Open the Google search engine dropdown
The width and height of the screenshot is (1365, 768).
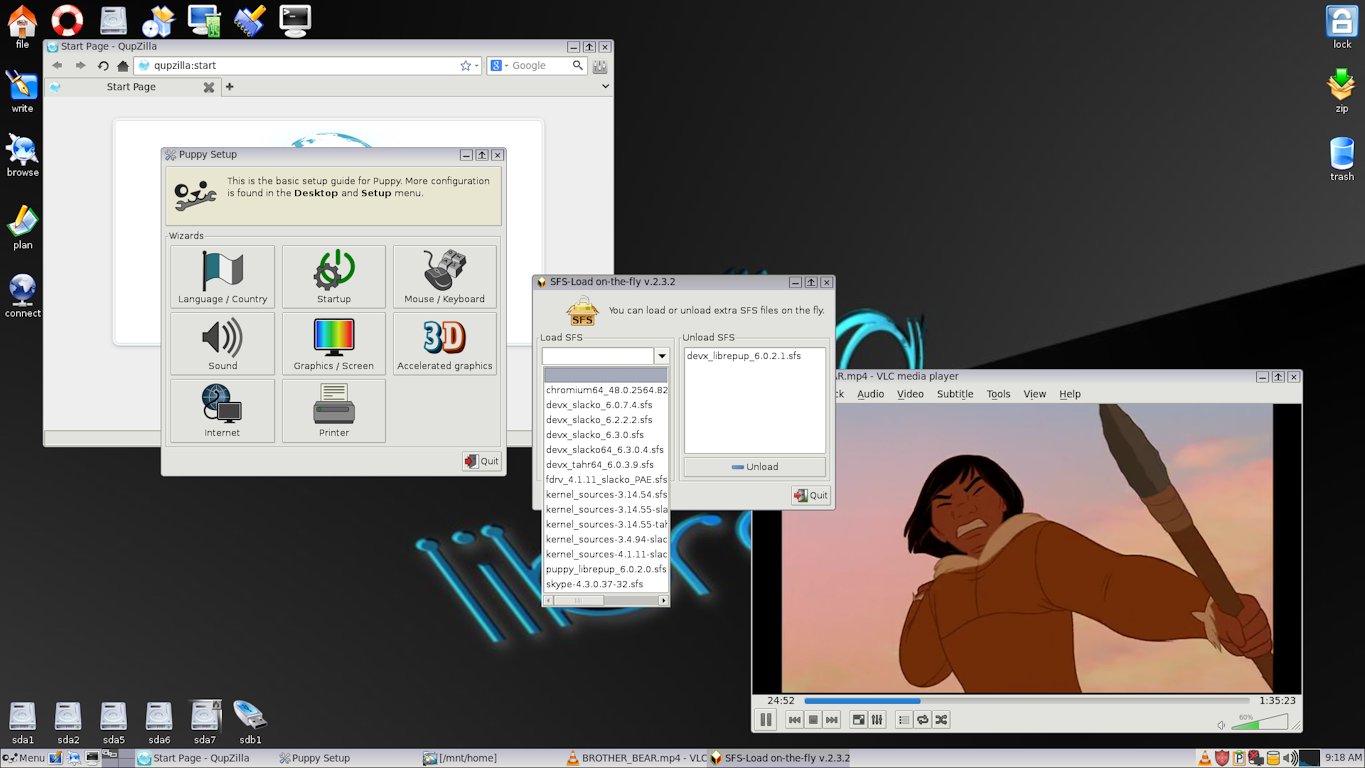(498, 65)
